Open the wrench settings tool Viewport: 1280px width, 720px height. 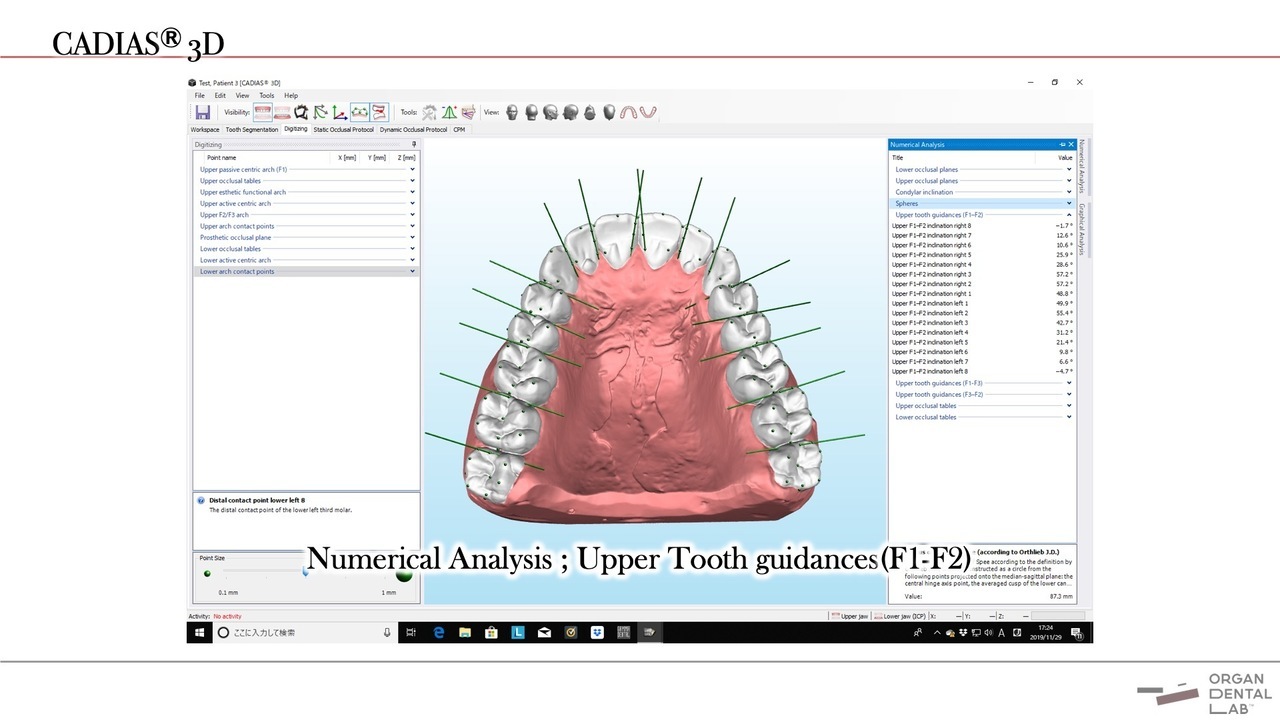coord(430,113)
